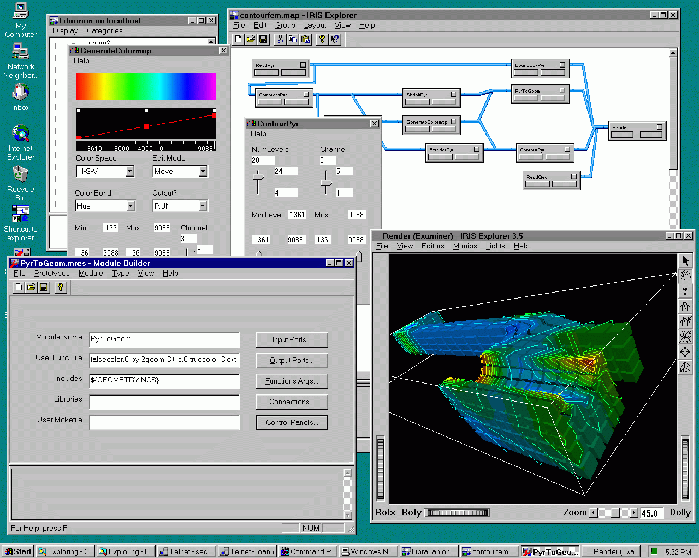Click the Windows Start button

click(18, 551)
